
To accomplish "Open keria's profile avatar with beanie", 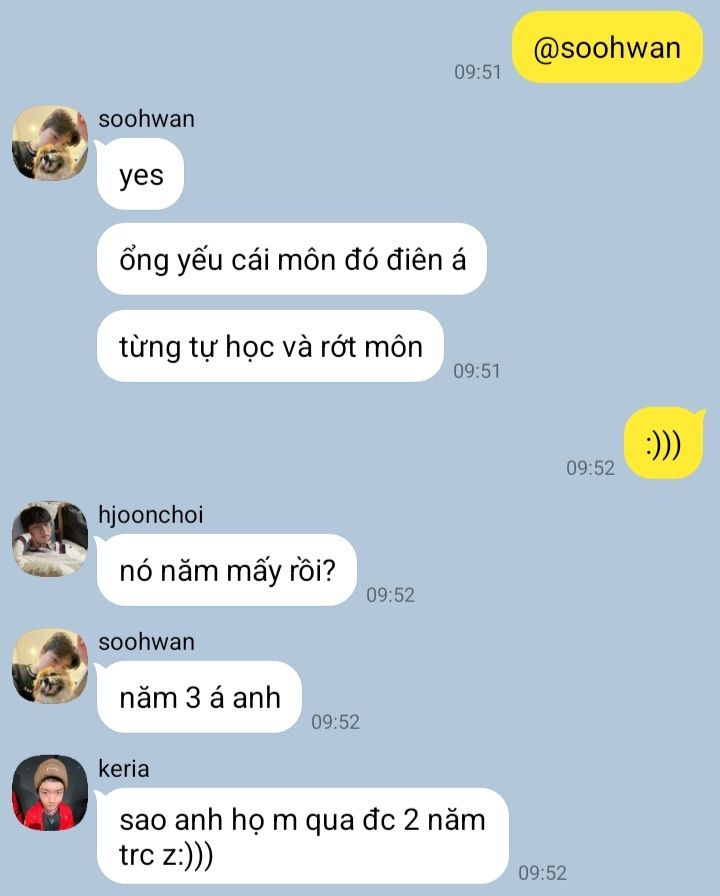I will click(50, 793).
